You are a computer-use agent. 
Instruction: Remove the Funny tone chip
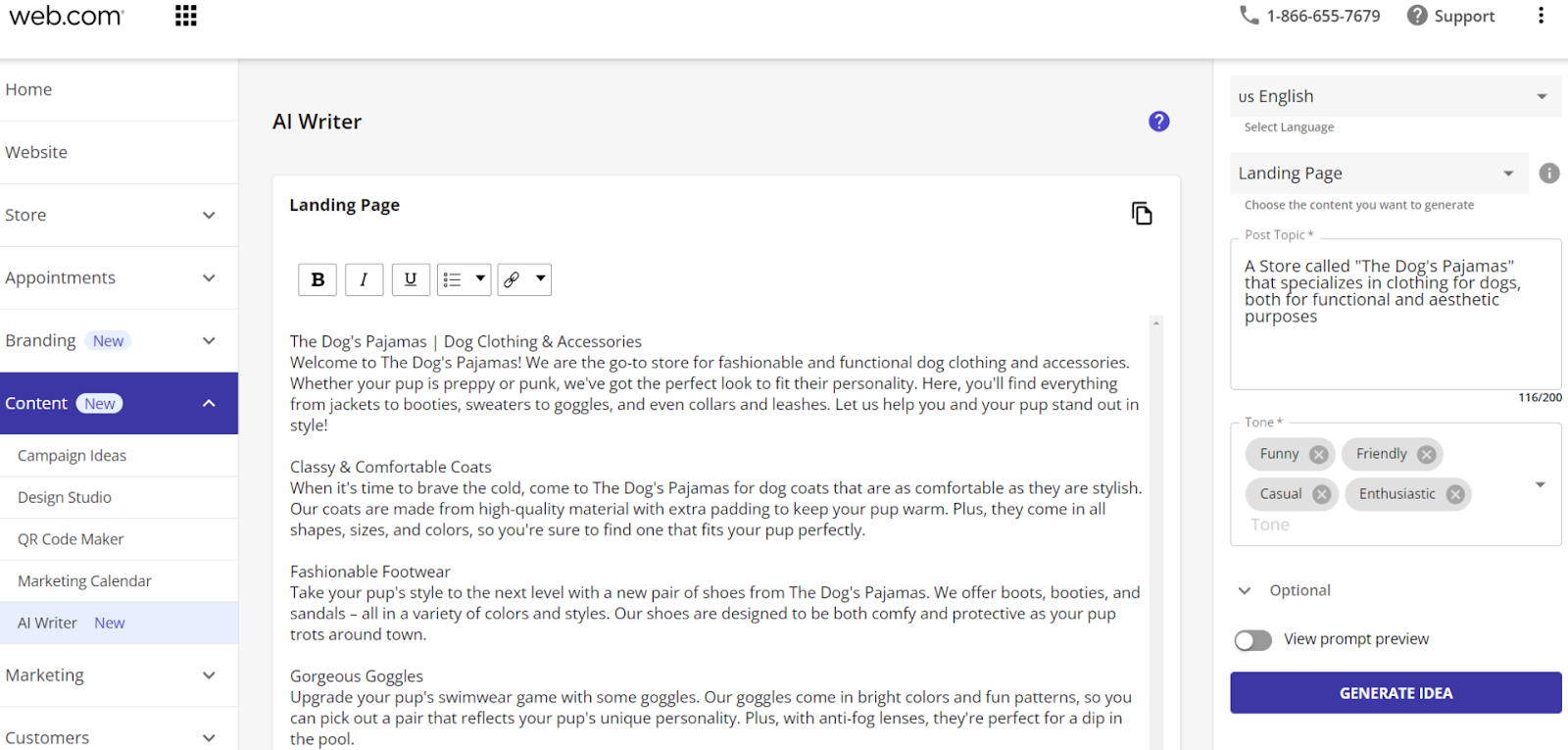1319,454
